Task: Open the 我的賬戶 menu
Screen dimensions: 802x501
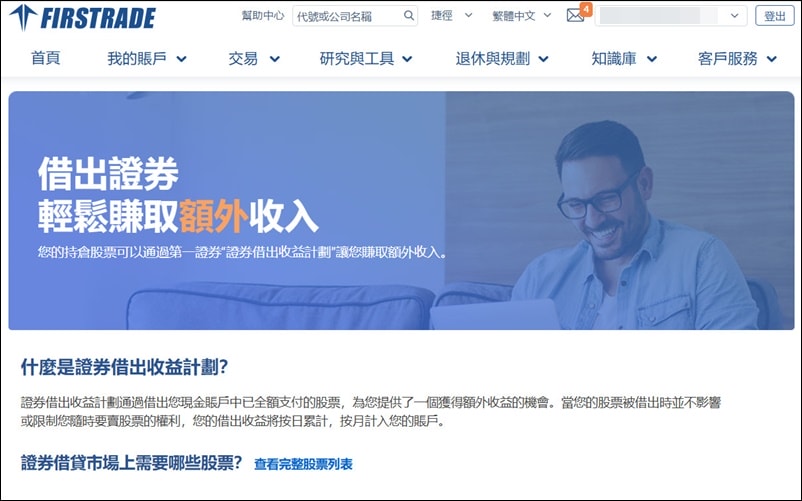Action: coord(147,58)
